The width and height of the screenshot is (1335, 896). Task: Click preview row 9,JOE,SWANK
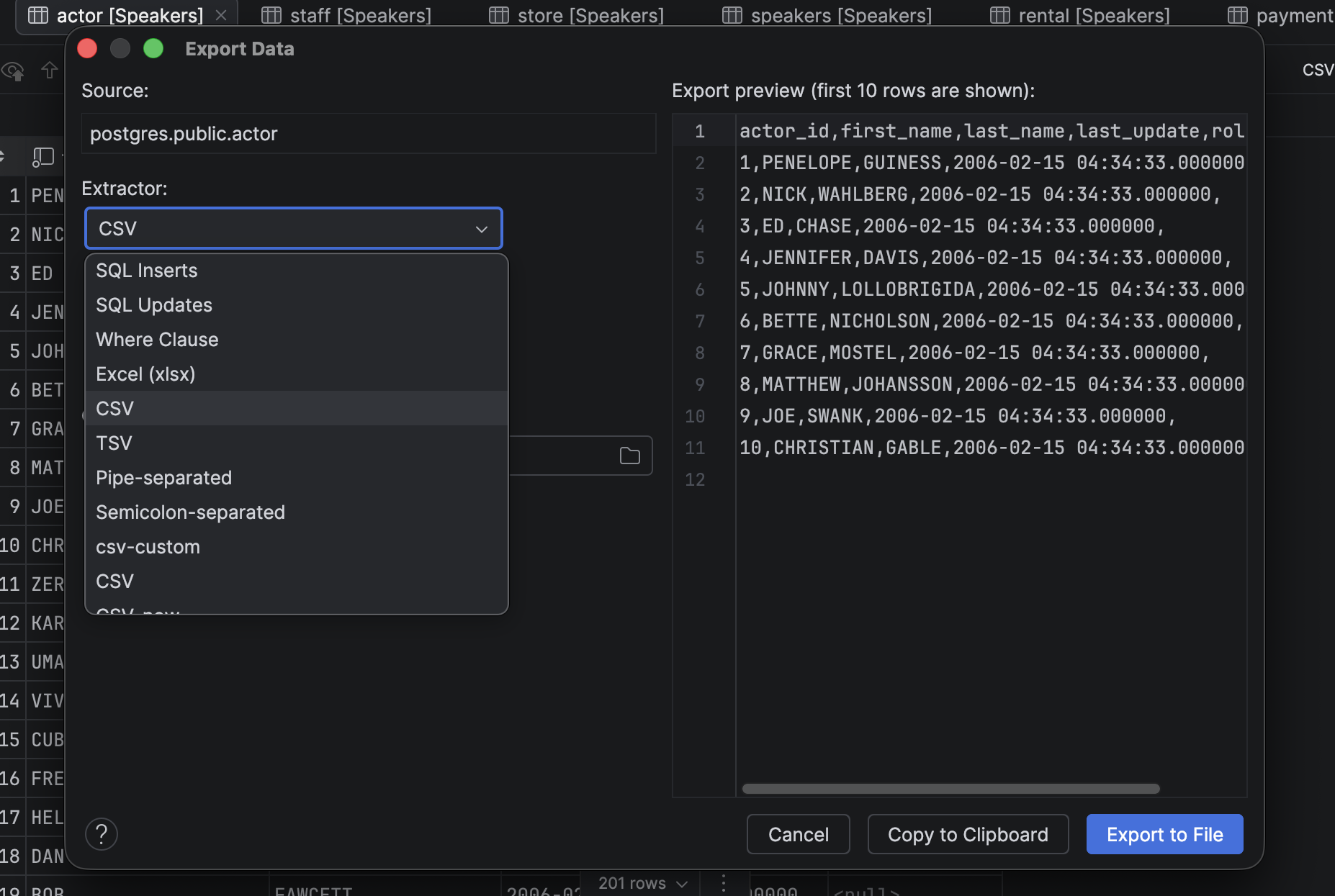958,416
